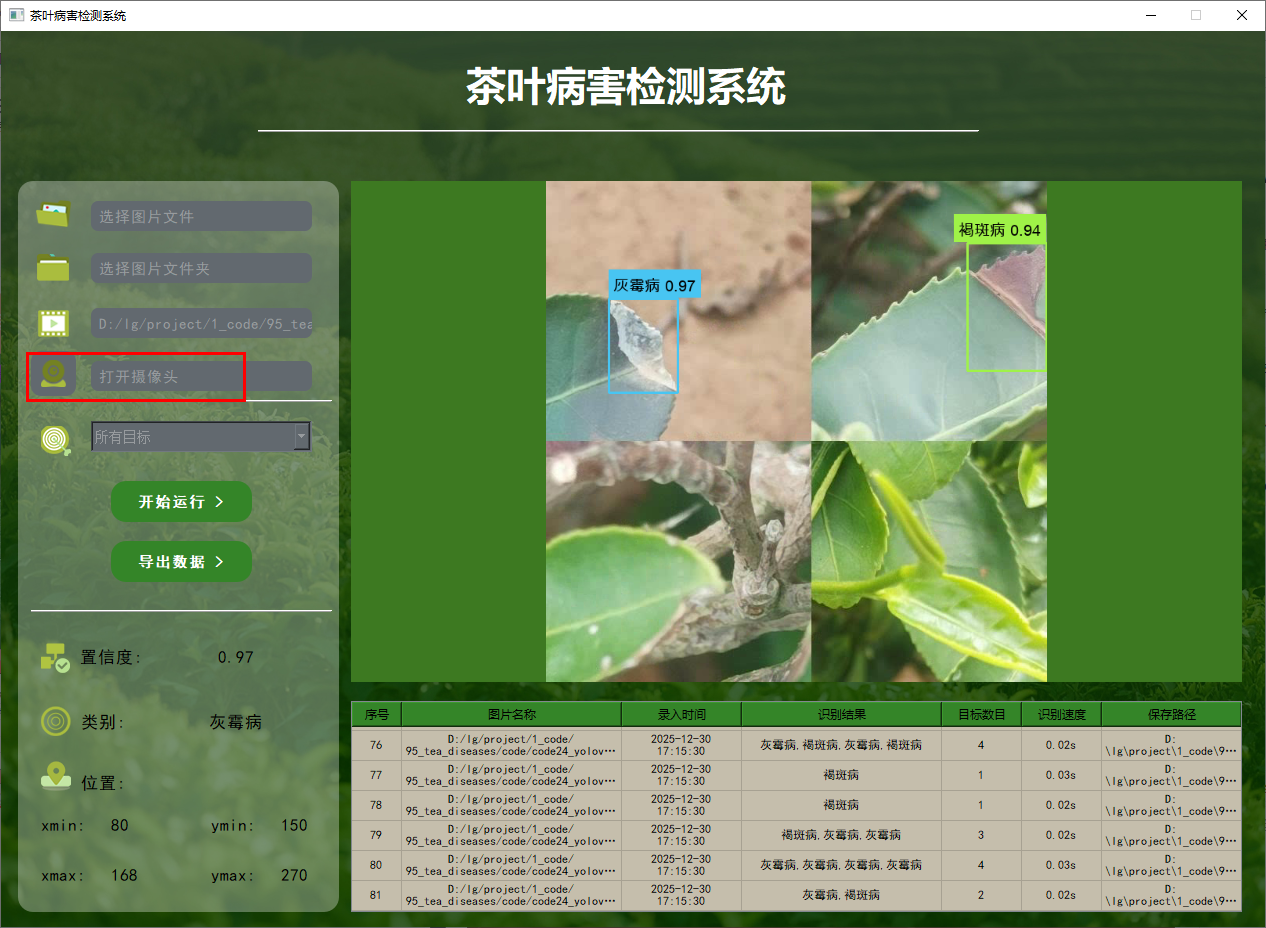Click the 序号 column header
The height and width of the screenshot is (928, 1266).
pos(376,714)
